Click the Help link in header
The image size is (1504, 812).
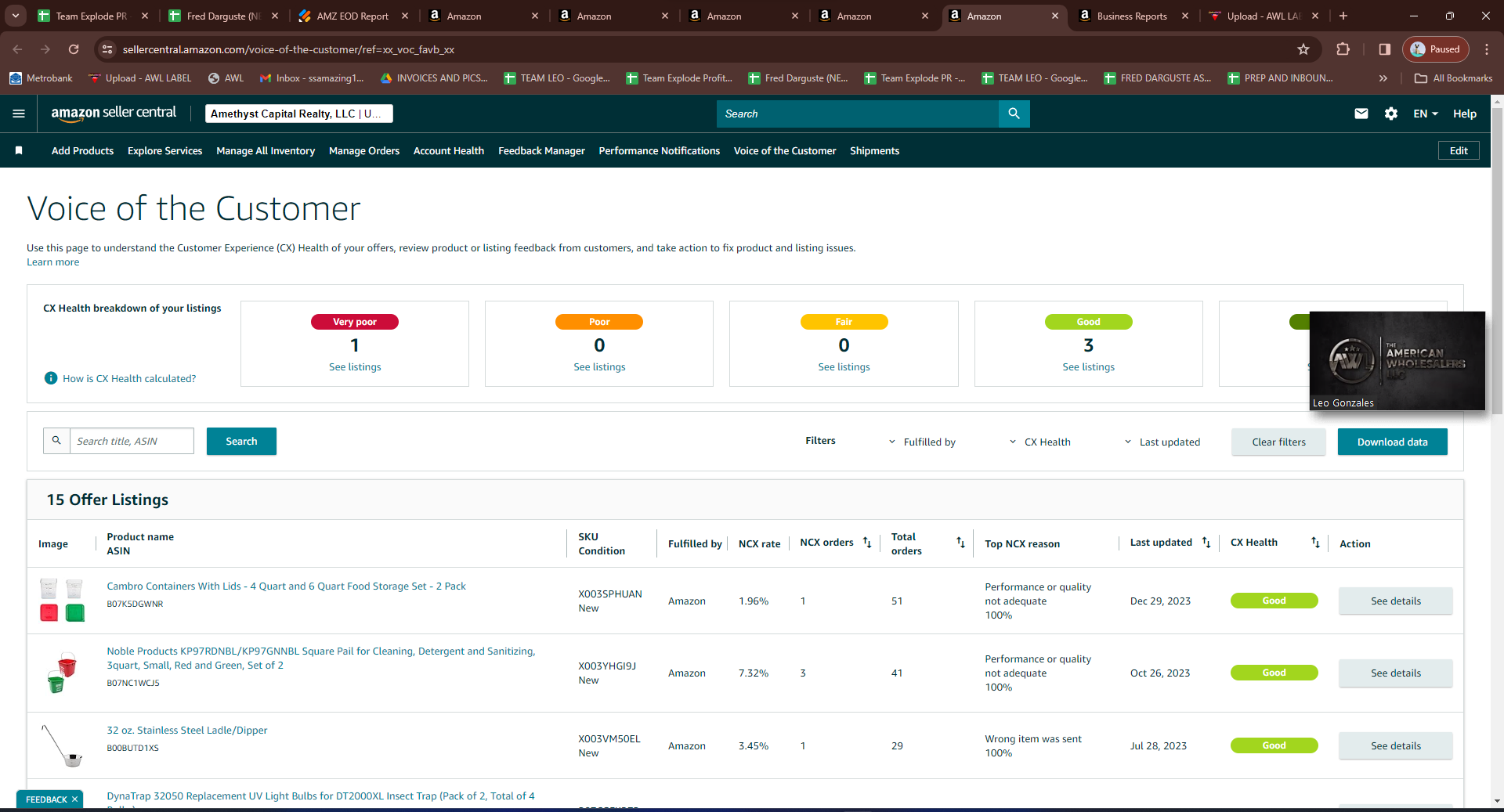click(1465, 114)
